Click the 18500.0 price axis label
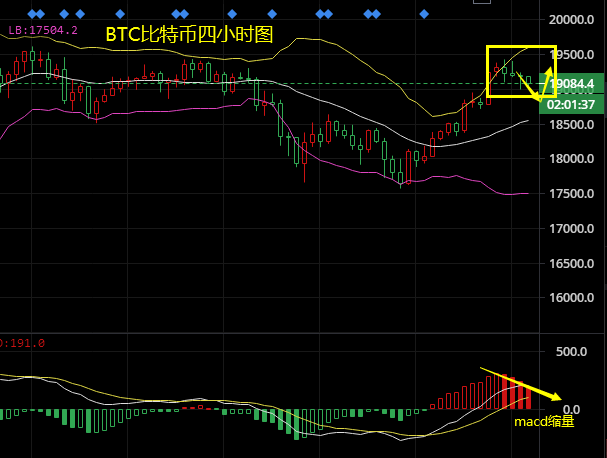Viewport: 607px width, 458px height. 571,125
